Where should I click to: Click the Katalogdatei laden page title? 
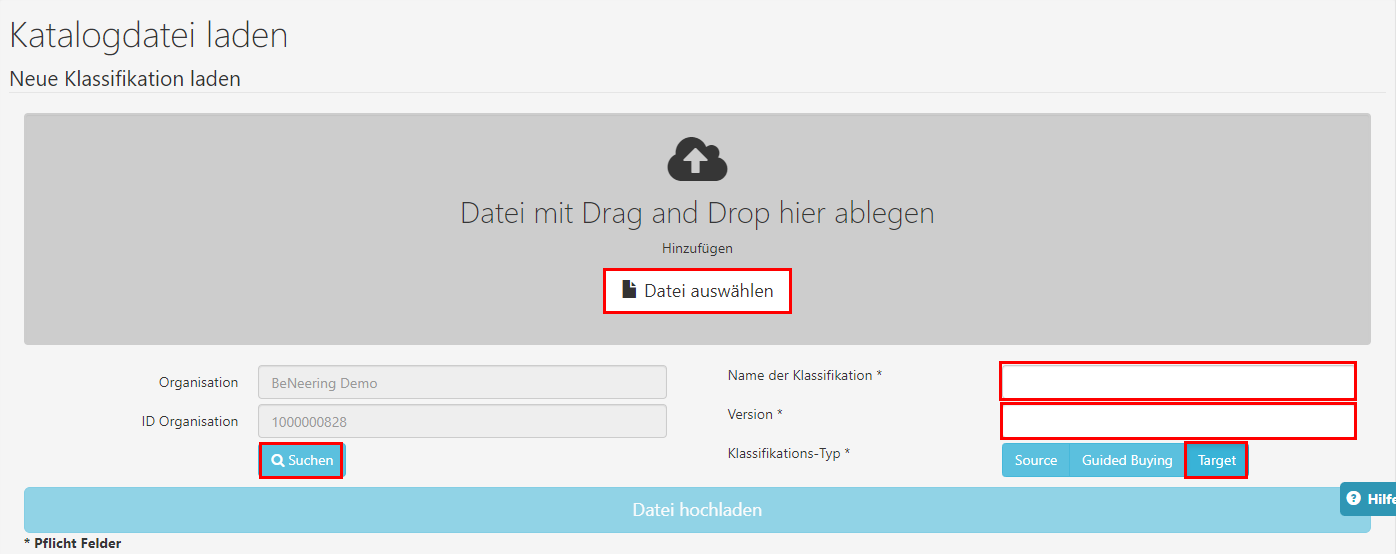[x=149, y=35]
